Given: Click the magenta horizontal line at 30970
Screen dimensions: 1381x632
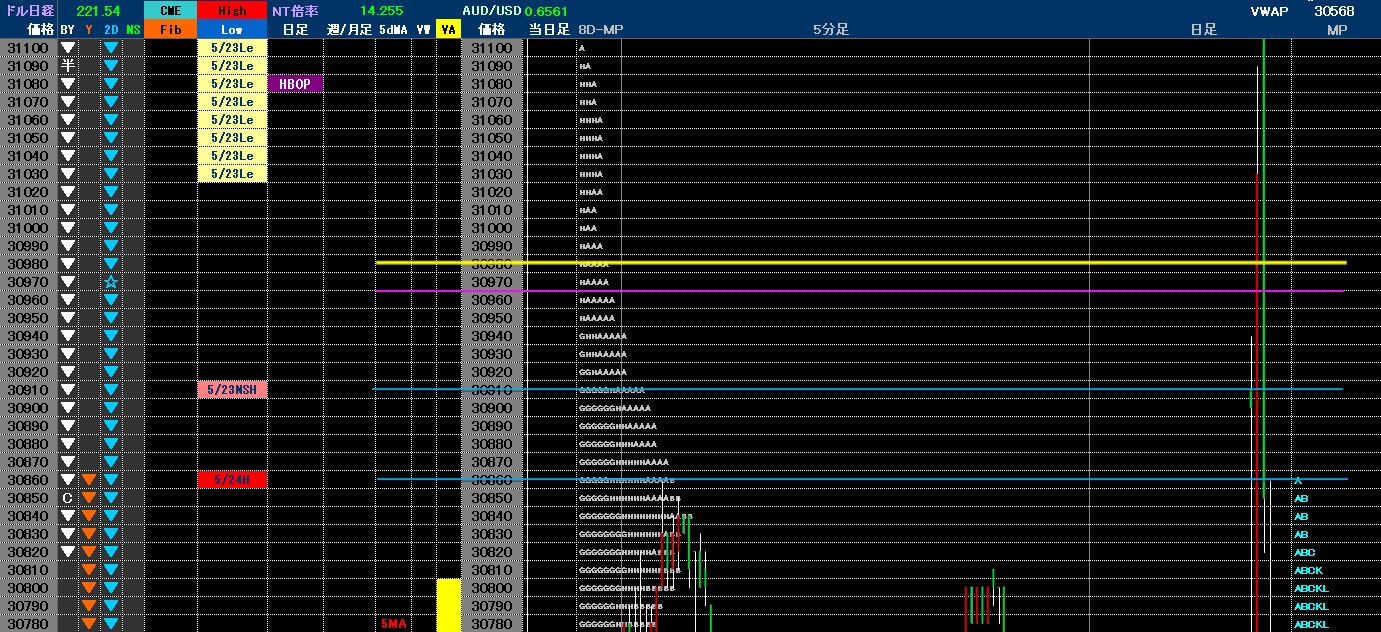Looking at the screenshot, I should click(x=861, y=291).
